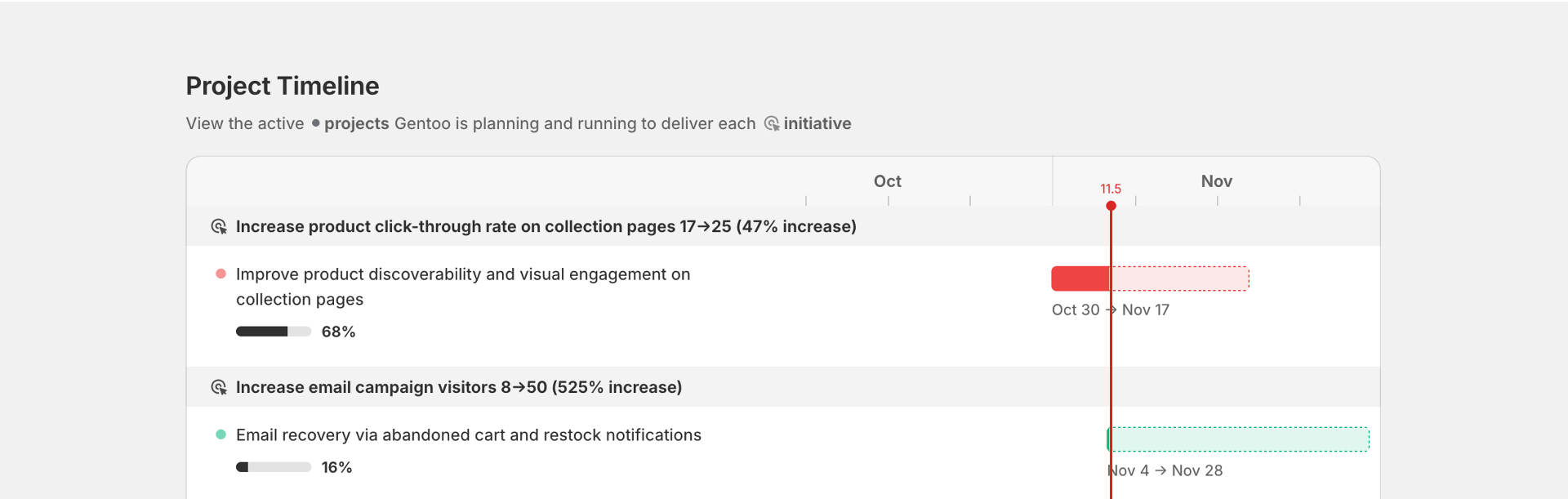Click the green dashed email recovery Gantt bar
The width and height of the screenshot is (1568, 499).
pyautogui.click(x=1239, y=439)
